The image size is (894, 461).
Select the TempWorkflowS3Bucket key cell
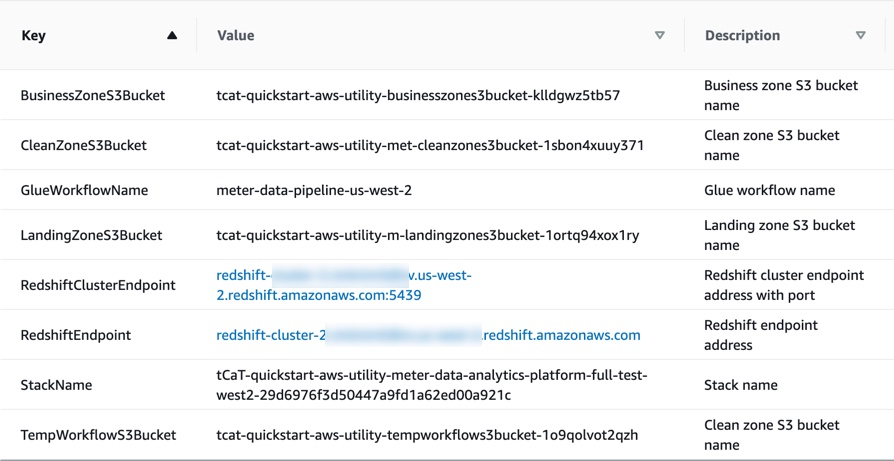tap(98, 435)
